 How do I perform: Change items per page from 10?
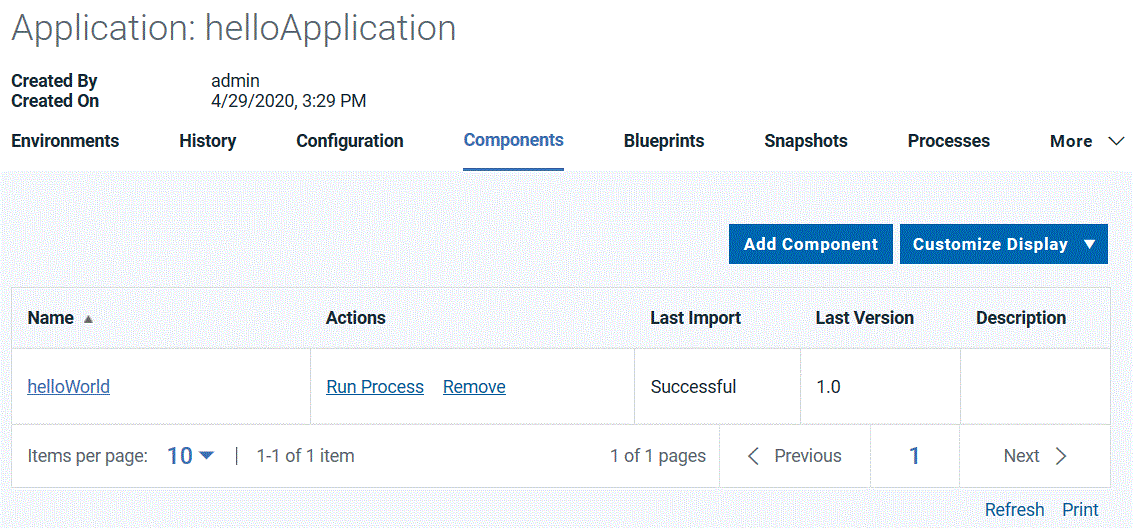pyautogui.click(x=190, y=456)
